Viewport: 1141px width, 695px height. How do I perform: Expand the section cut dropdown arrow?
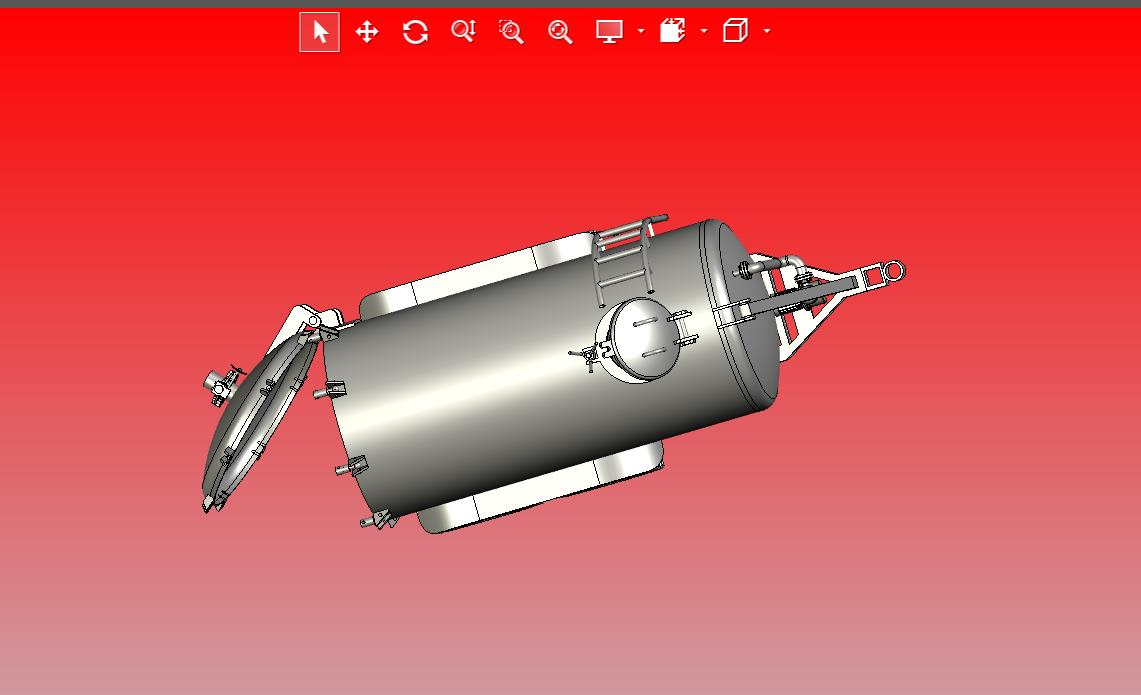[x=704, y=31]
